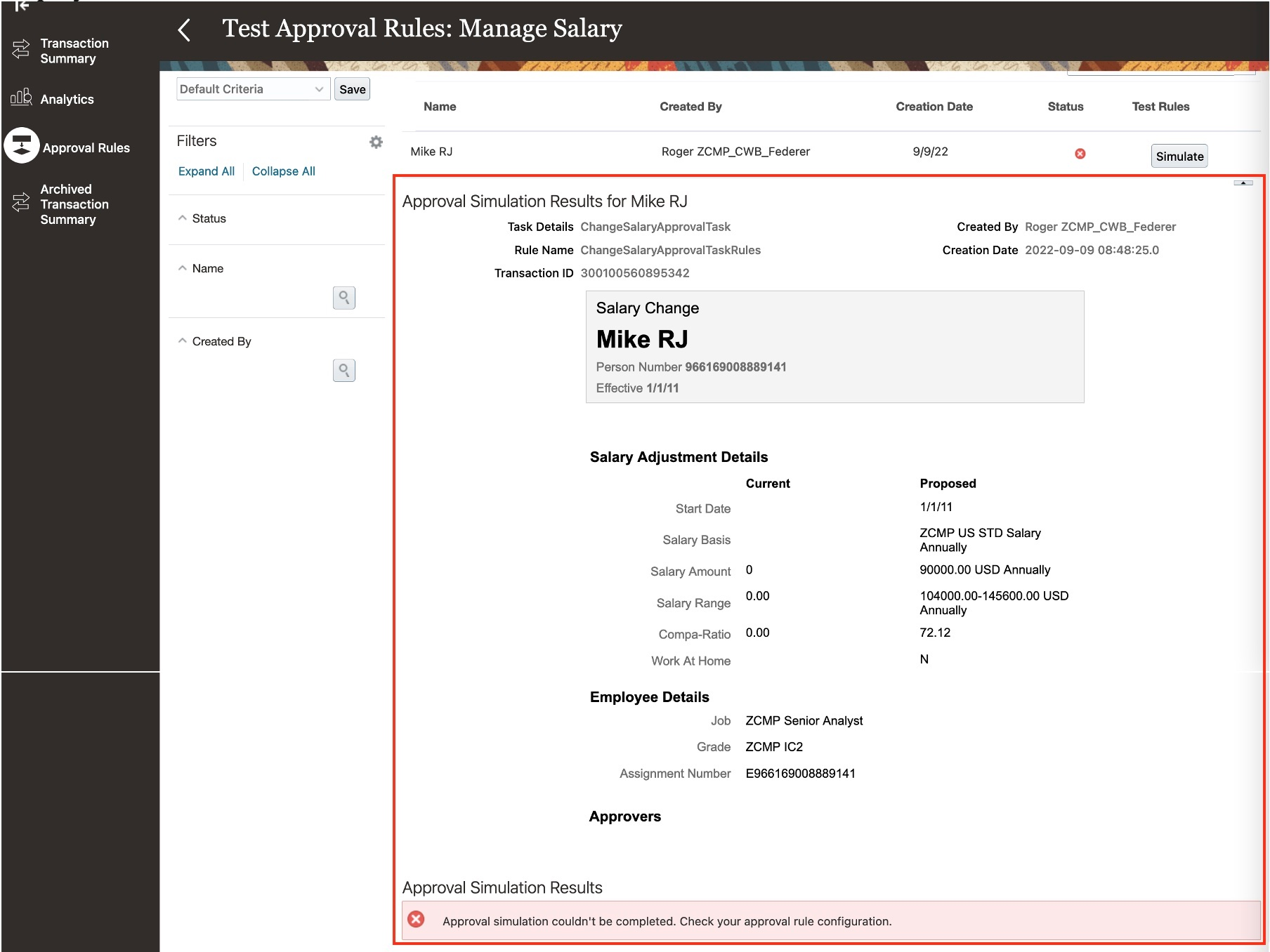Open Filters settings gear icon

click(377, 142)
